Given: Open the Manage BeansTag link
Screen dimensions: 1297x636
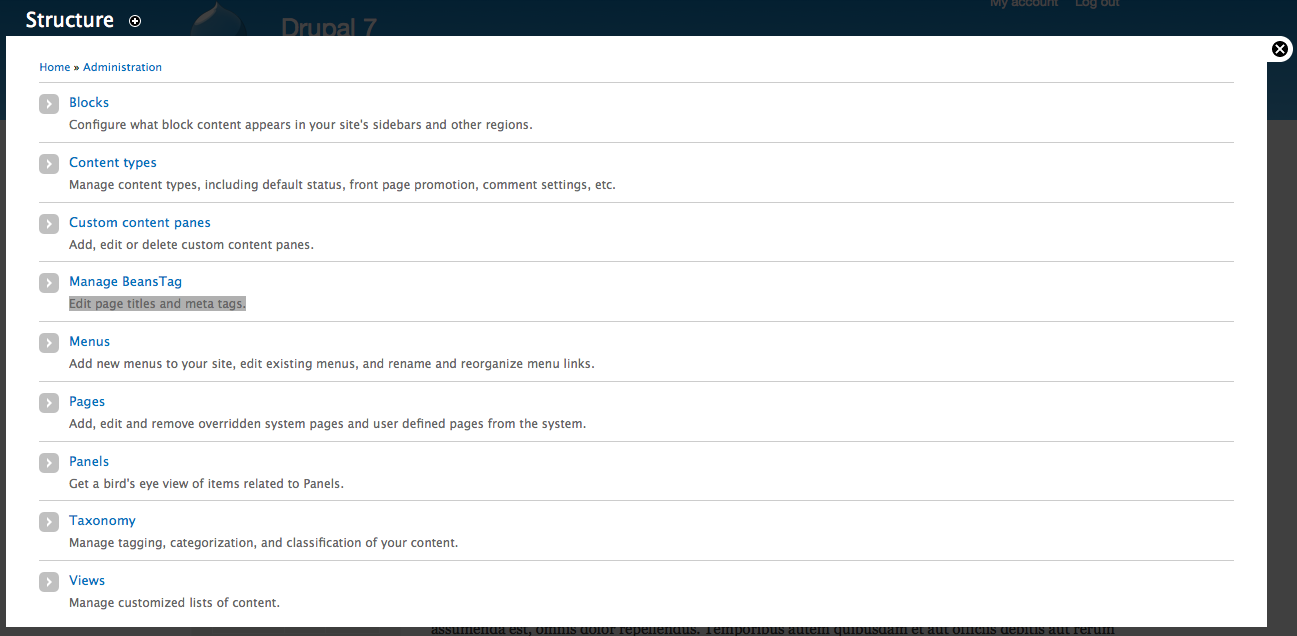Looking at the screenshot, I should tap(125, 281).
